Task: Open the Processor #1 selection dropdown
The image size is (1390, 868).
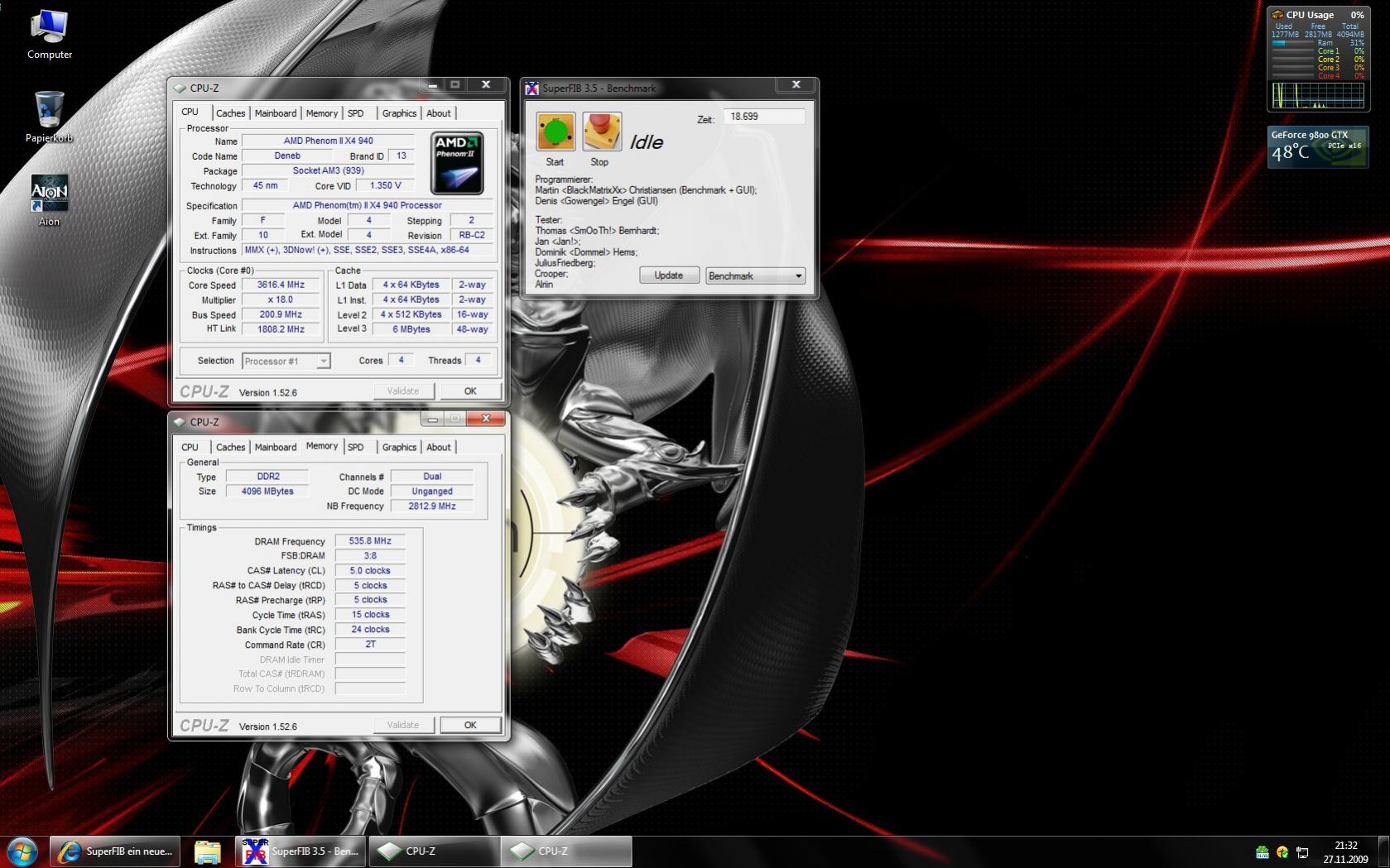Action: tap(286, 361)
